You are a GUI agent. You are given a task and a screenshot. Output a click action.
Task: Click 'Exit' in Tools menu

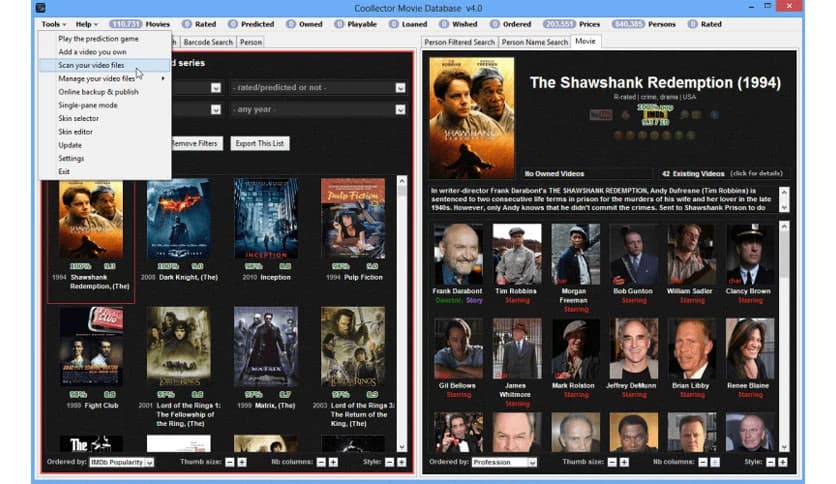point(105,172)
